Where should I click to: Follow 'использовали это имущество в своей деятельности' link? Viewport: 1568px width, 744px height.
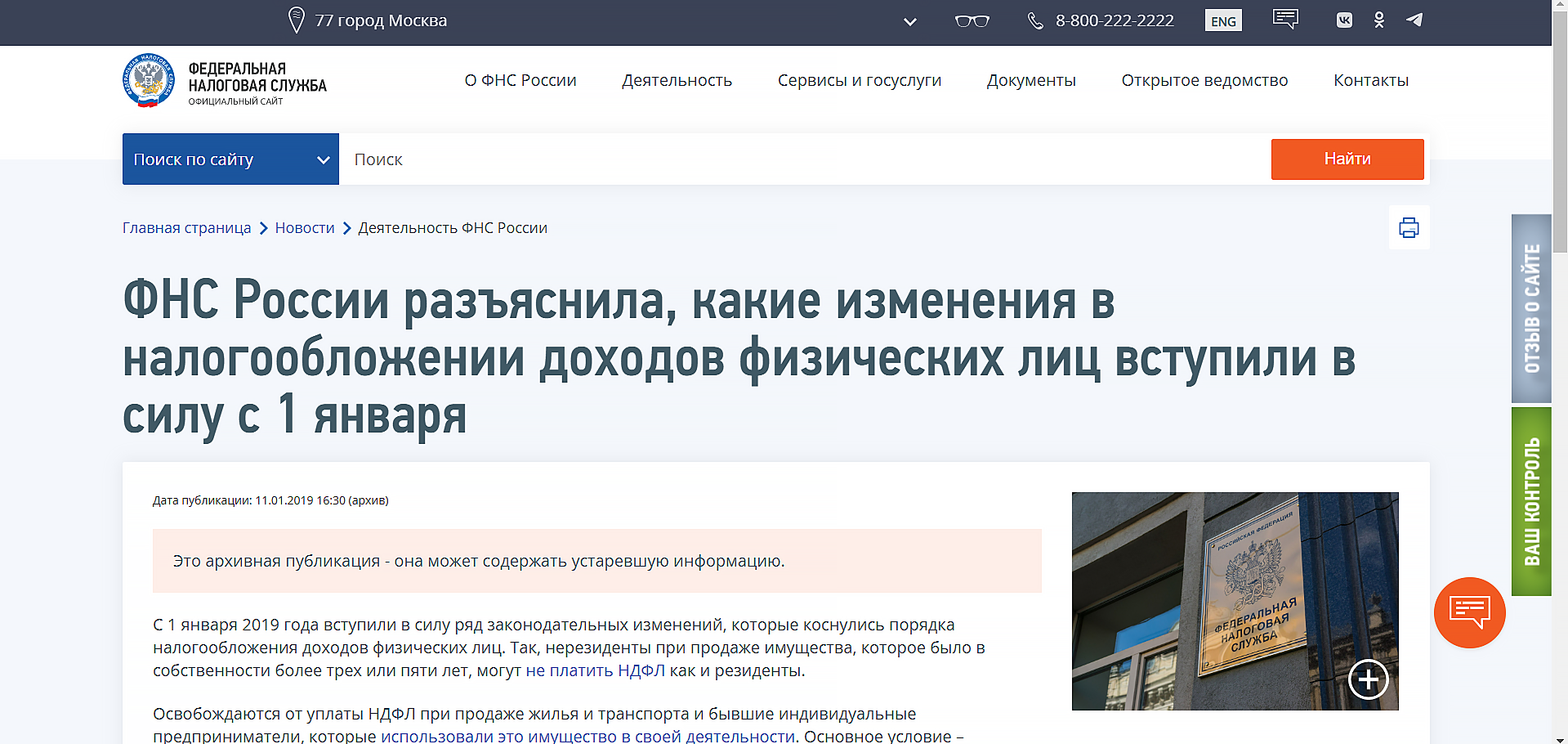tap(587, 736)
